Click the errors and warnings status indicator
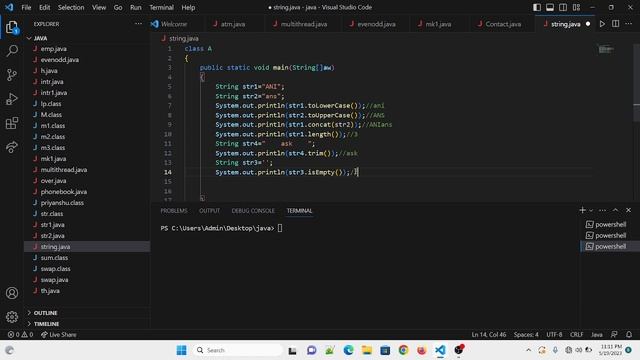640x360 pixels. 20,335
